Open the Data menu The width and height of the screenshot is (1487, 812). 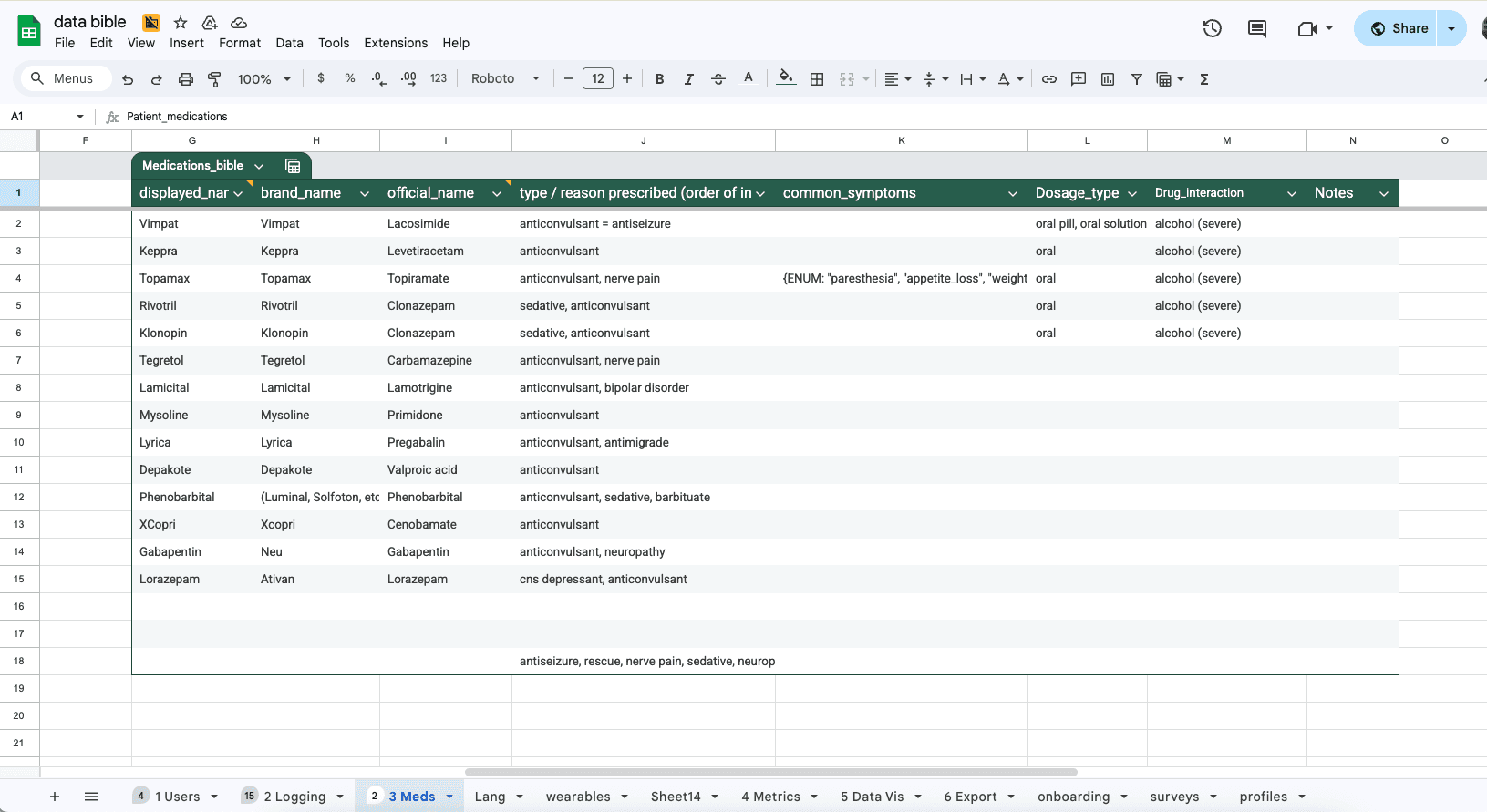click(289, 43)
